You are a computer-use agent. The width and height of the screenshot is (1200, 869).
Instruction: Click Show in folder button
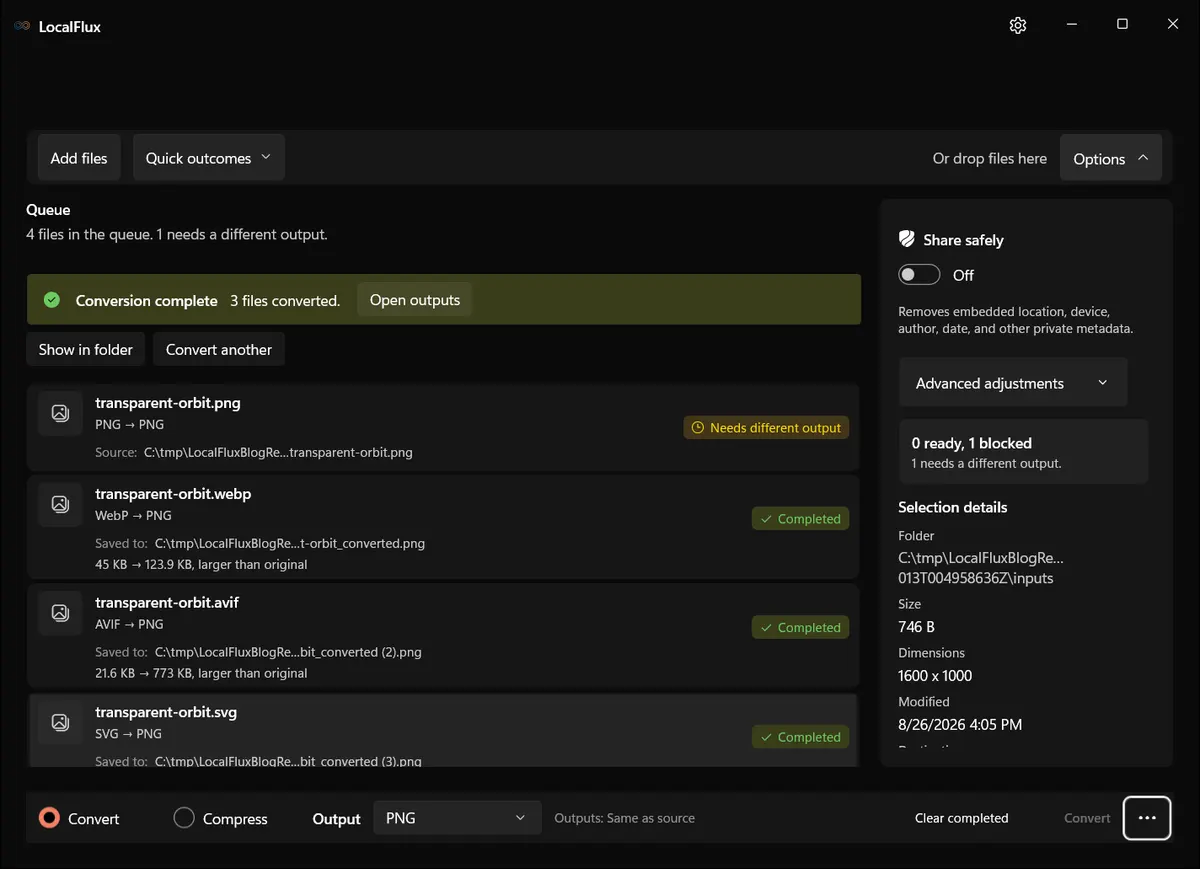tap(86, 350)
